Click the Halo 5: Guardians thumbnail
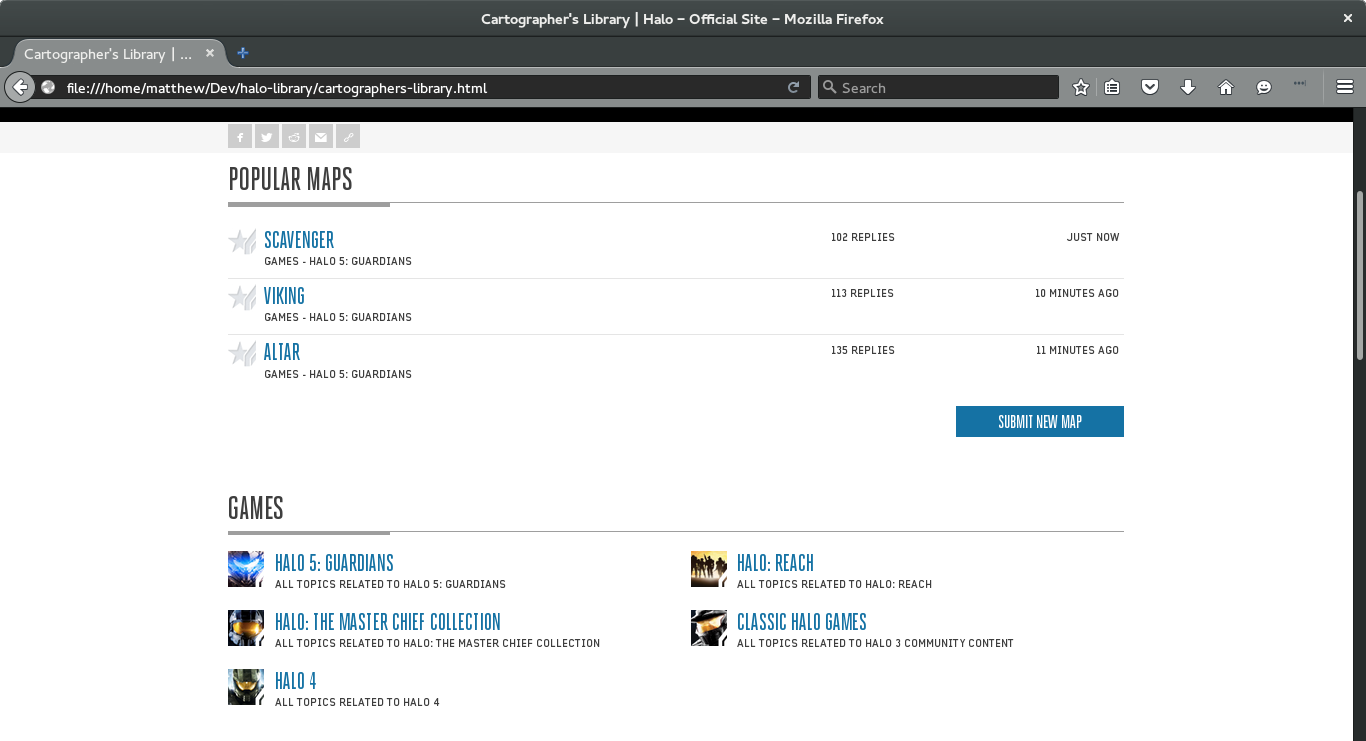1366x741 pixels. pos(246,569)
